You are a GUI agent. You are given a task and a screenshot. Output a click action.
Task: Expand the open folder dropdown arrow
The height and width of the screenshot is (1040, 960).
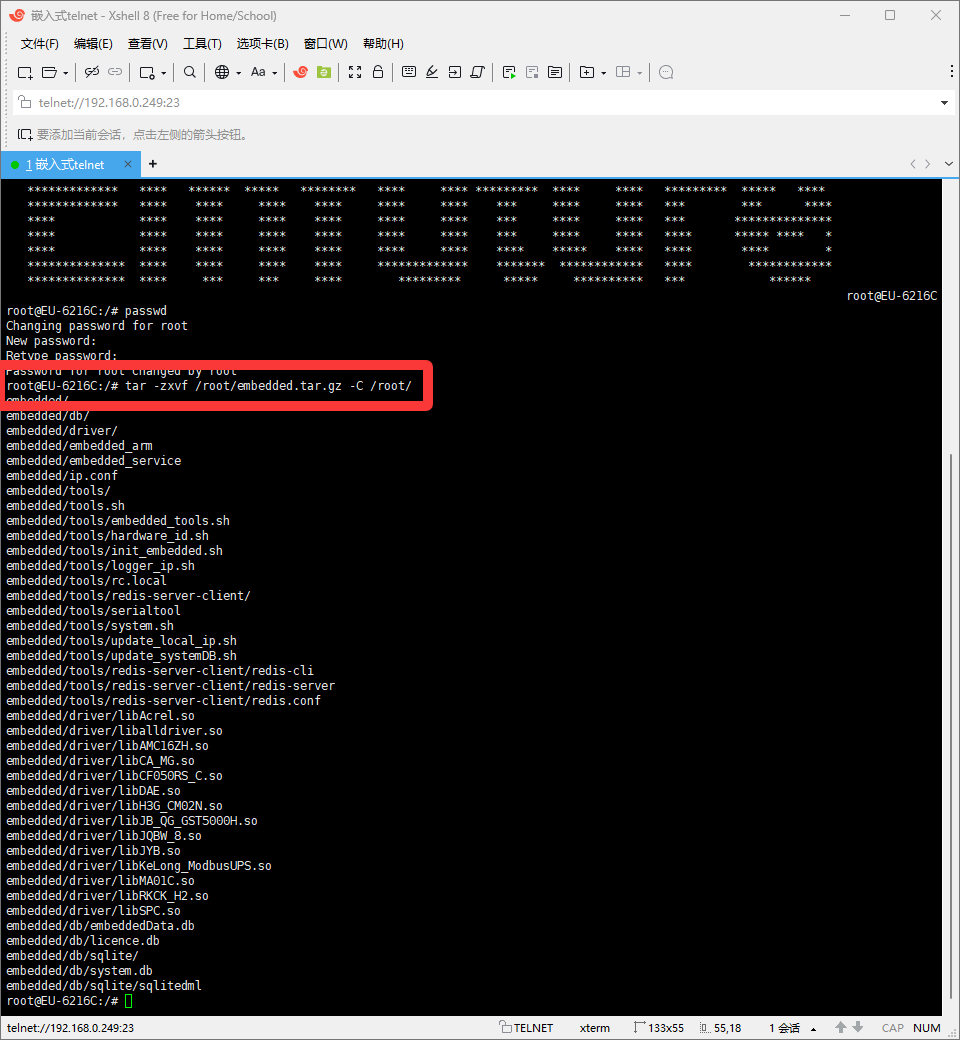[x=66, y=73]
